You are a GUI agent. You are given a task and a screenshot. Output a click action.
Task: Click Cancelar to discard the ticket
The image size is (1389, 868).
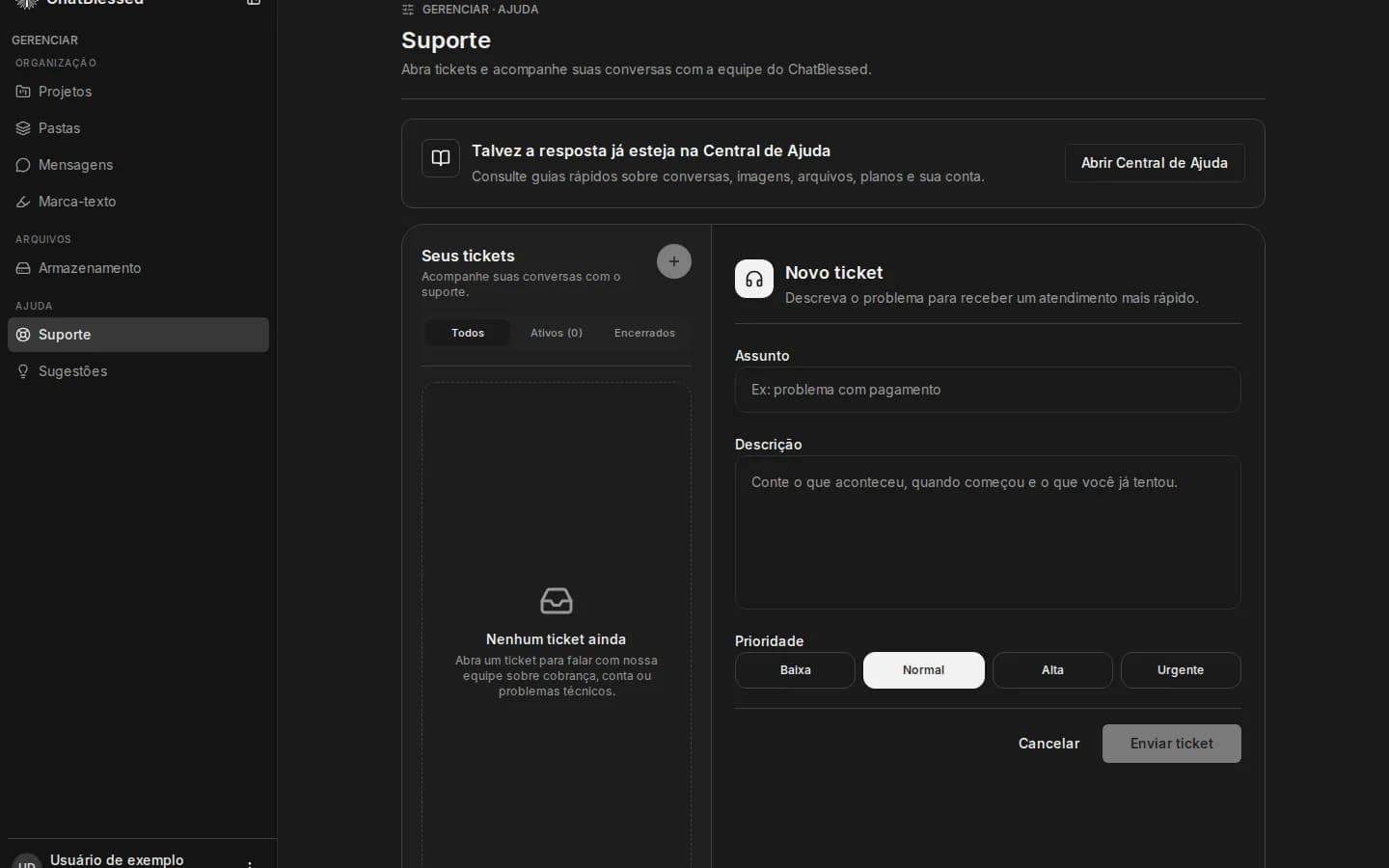coord(1049,744)
